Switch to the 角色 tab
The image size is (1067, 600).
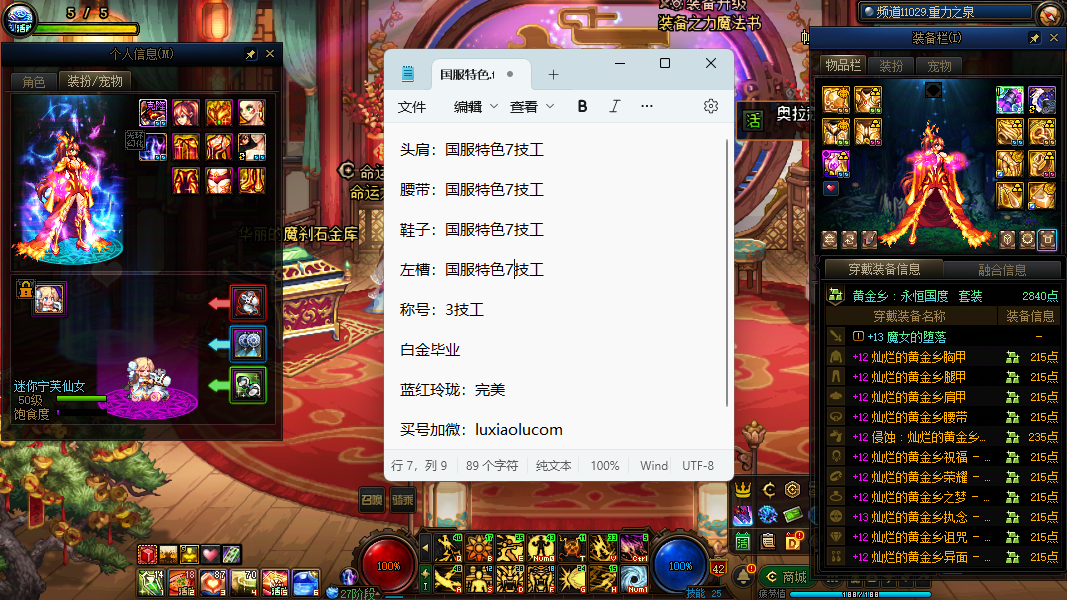34,82
